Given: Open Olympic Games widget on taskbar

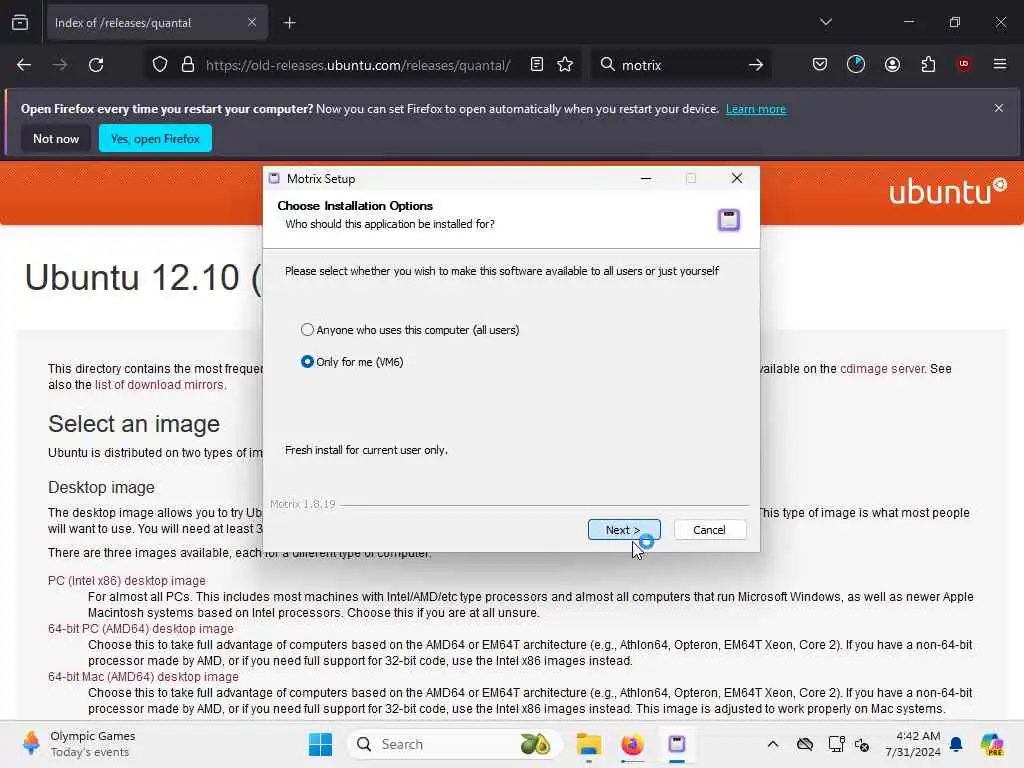Looking at the screenshot, I should click(x=78, y=744).
